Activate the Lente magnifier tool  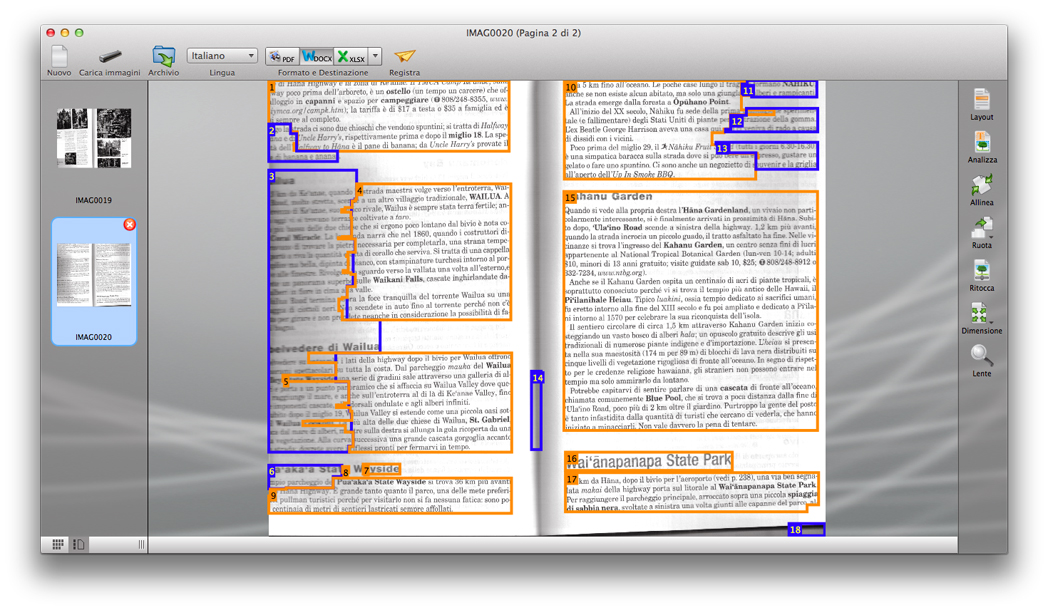[981, 357]
